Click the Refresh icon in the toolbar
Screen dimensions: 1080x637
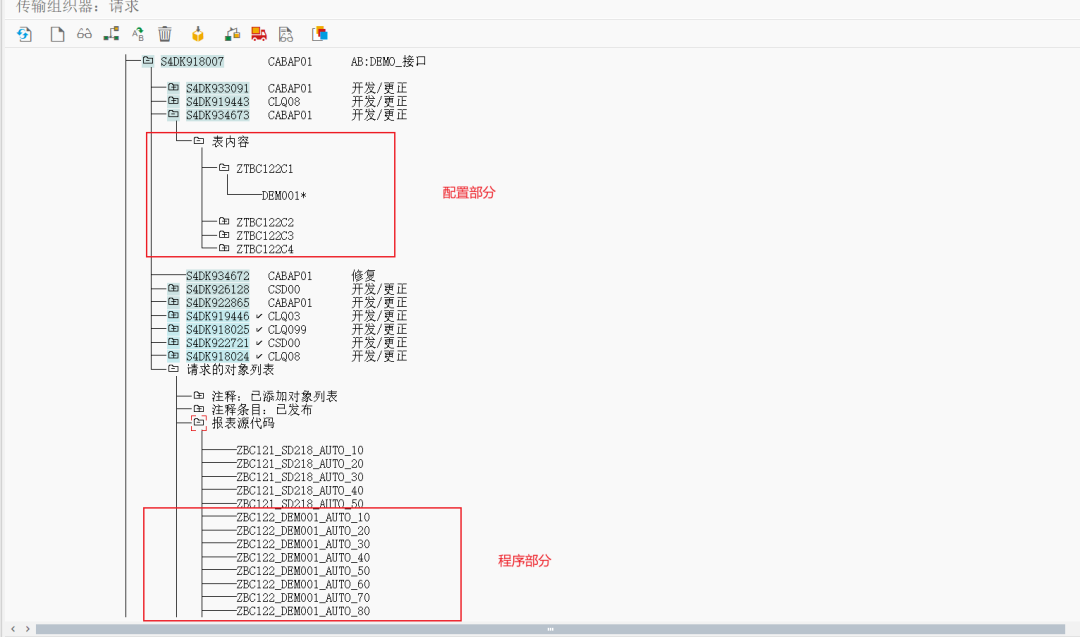click(x=24, y=34)
